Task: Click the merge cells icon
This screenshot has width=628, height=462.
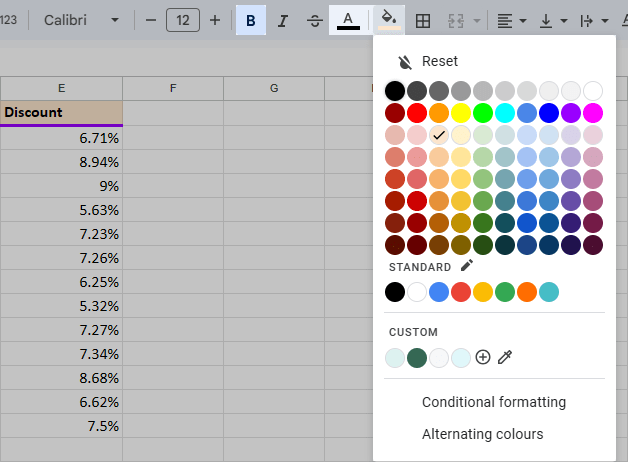Action: tap(456, 20)
